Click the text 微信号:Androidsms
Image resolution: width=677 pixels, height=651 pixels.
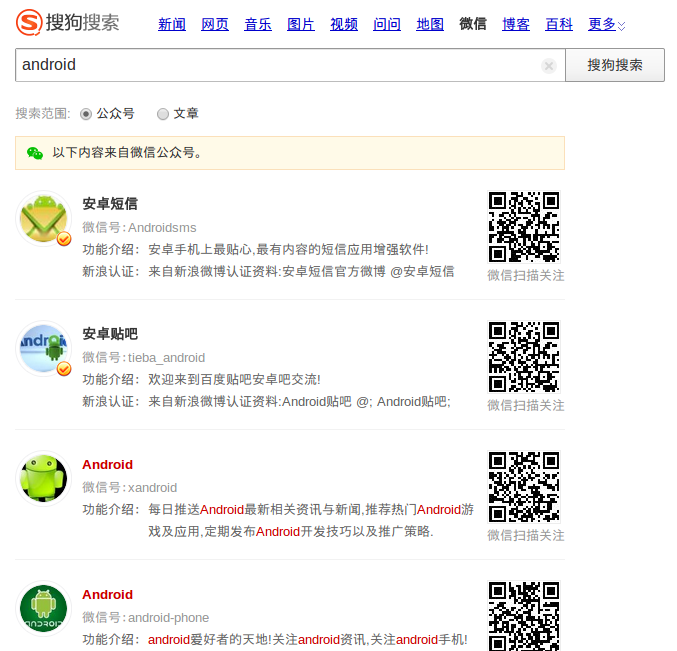click(139, 228)
